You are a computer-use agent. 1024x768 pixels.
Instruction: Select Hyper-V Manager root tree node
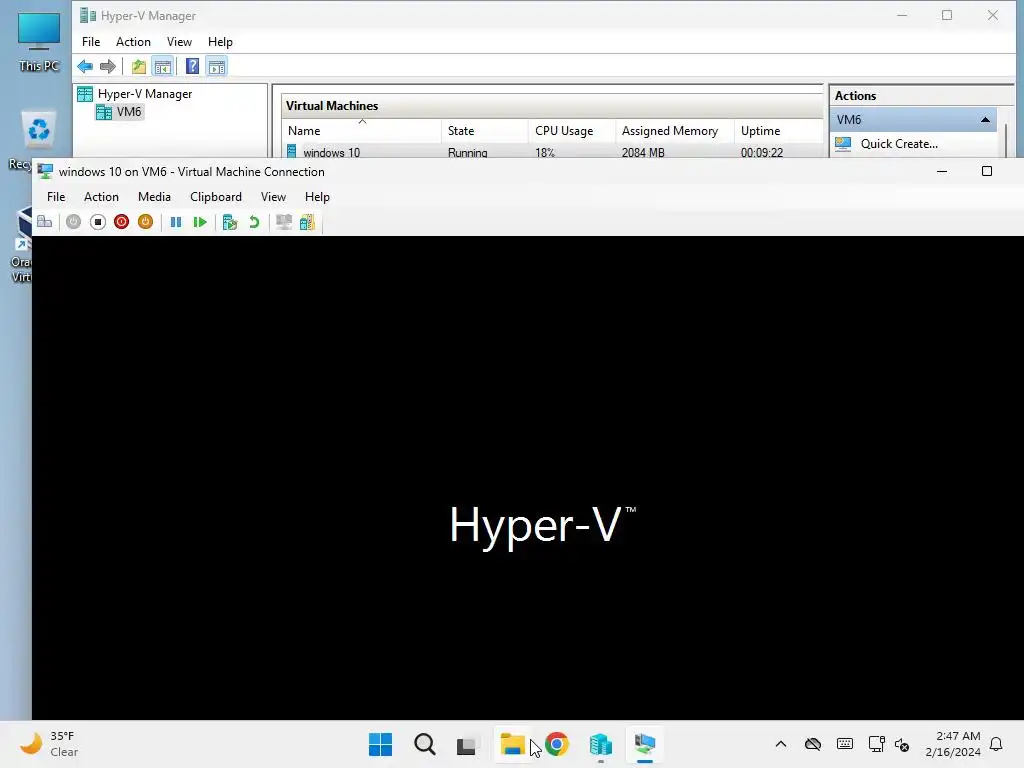tap(135, 94)
